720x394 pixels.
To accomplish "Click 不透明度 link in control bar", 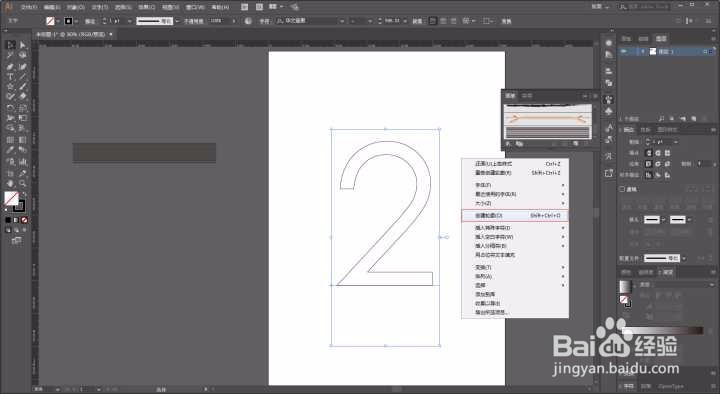I will coord(194,21).
